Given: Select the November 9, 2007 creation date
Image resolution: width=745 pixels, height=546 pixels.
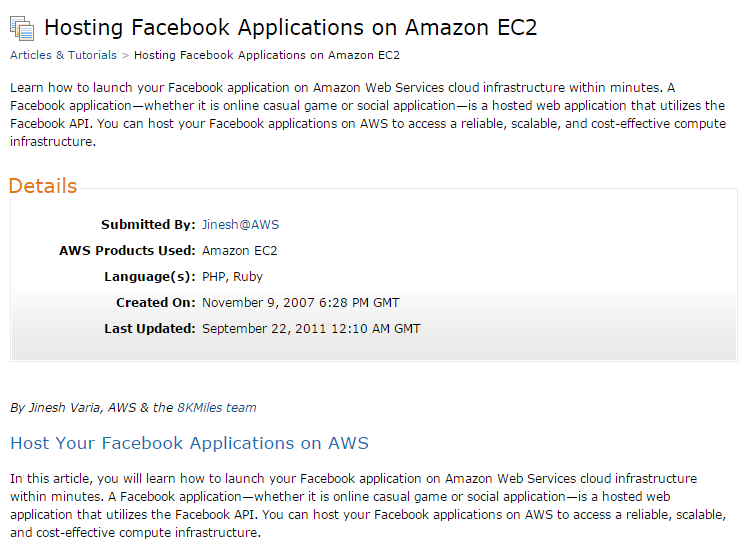Looking at the screenshot, I should (x=301, y=303).
